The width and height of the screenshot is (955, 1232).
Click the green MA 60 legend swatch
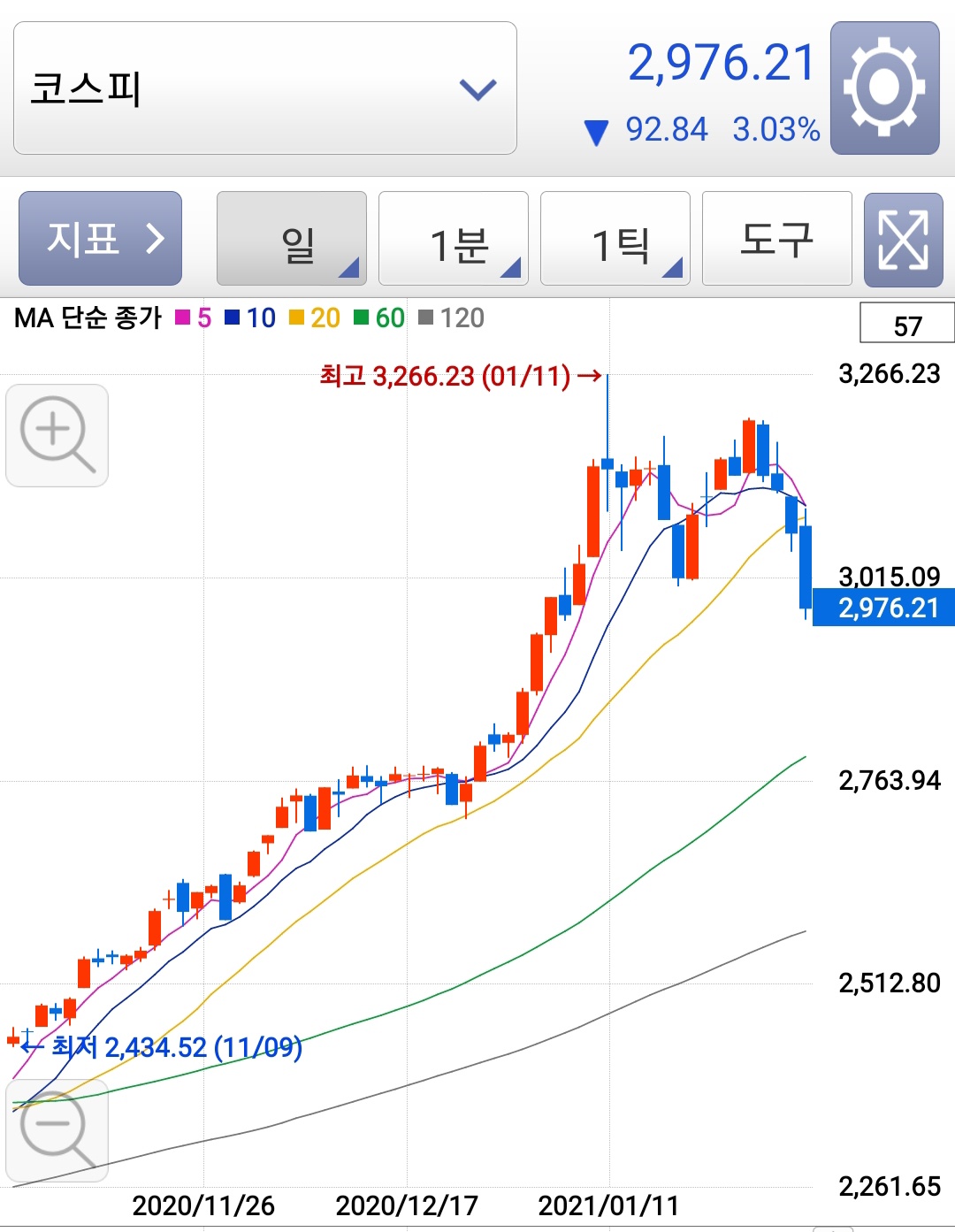click(x=361, y=318)
